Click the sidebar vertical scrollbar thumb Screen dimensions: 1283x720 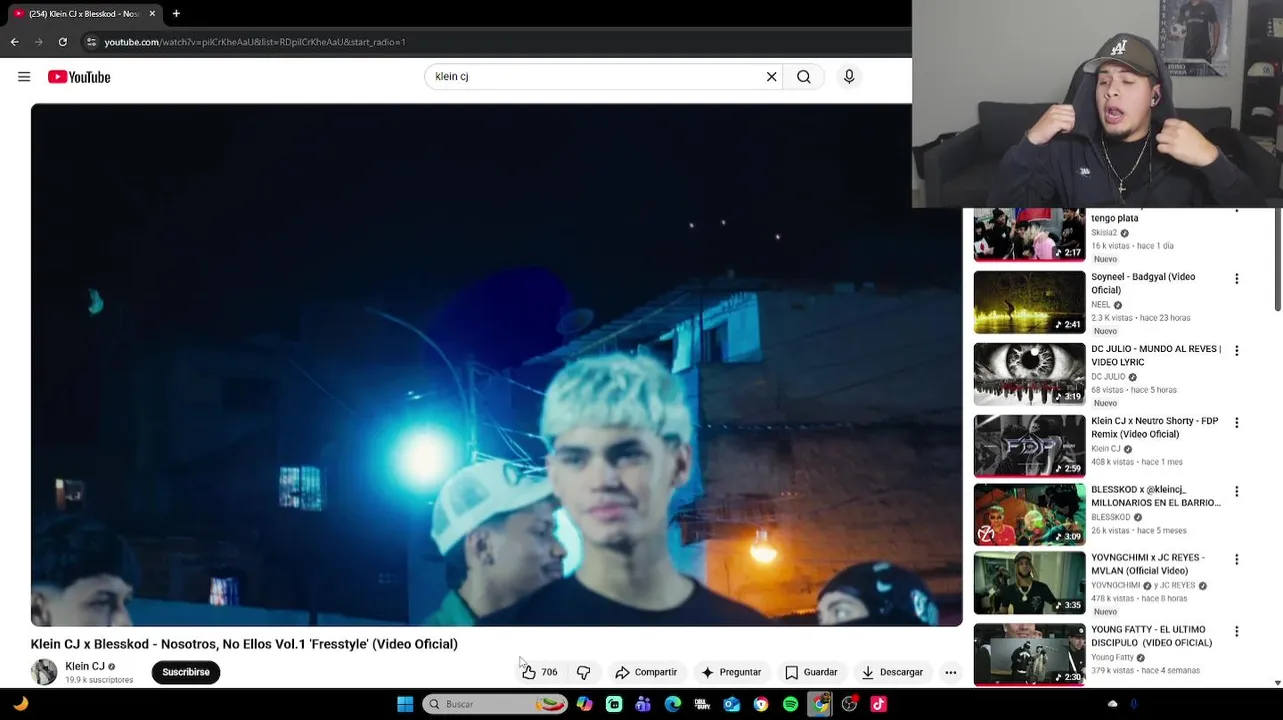[x=1277, y=260]
